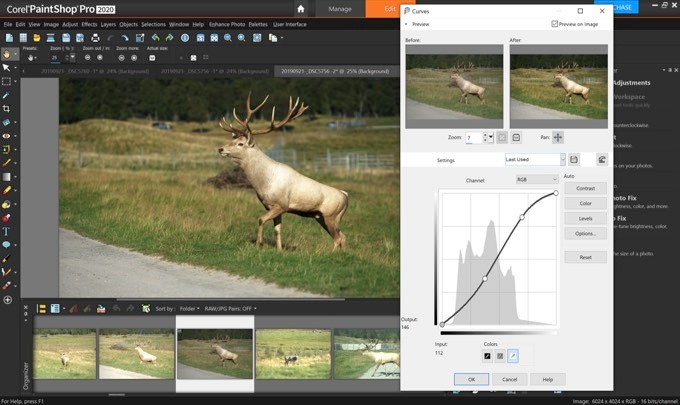
Task: Click the Home icon in top bar
Action: click(300, 8)
